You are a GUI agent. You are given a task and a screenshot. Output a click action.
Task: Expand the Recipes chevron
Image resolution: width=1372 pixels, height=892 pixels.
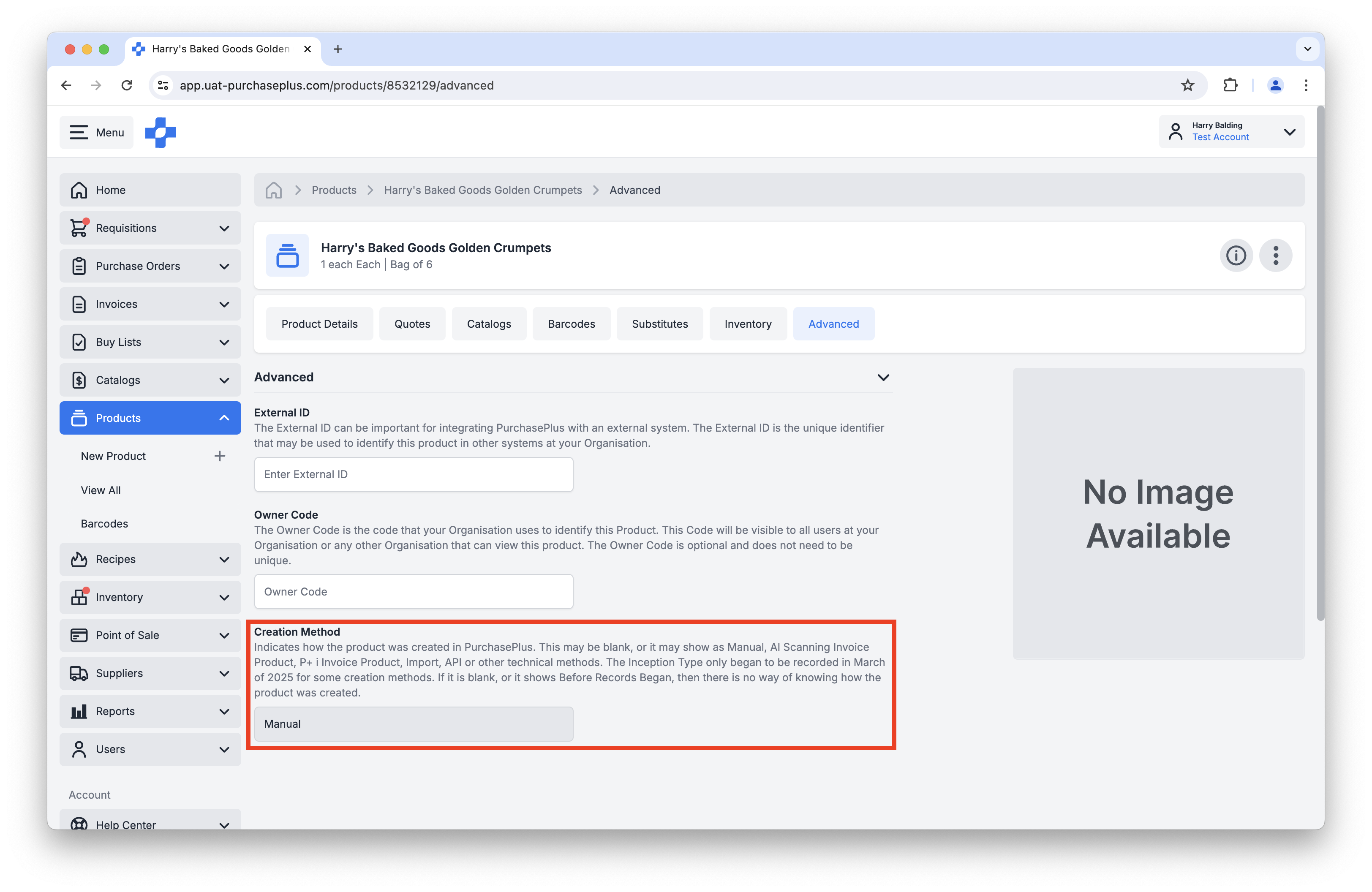(224, 560)
